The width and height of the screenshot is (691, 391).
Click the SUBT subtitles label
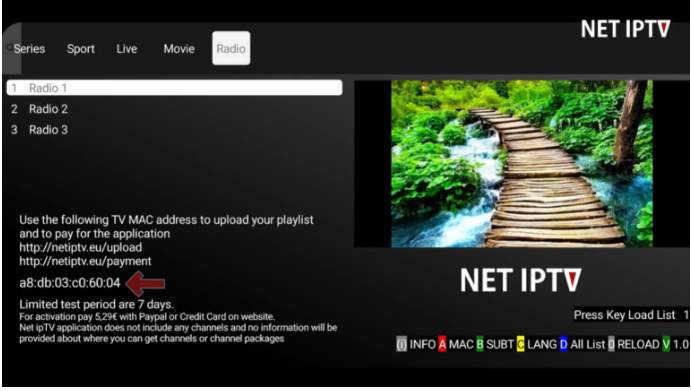click(500, 344)
